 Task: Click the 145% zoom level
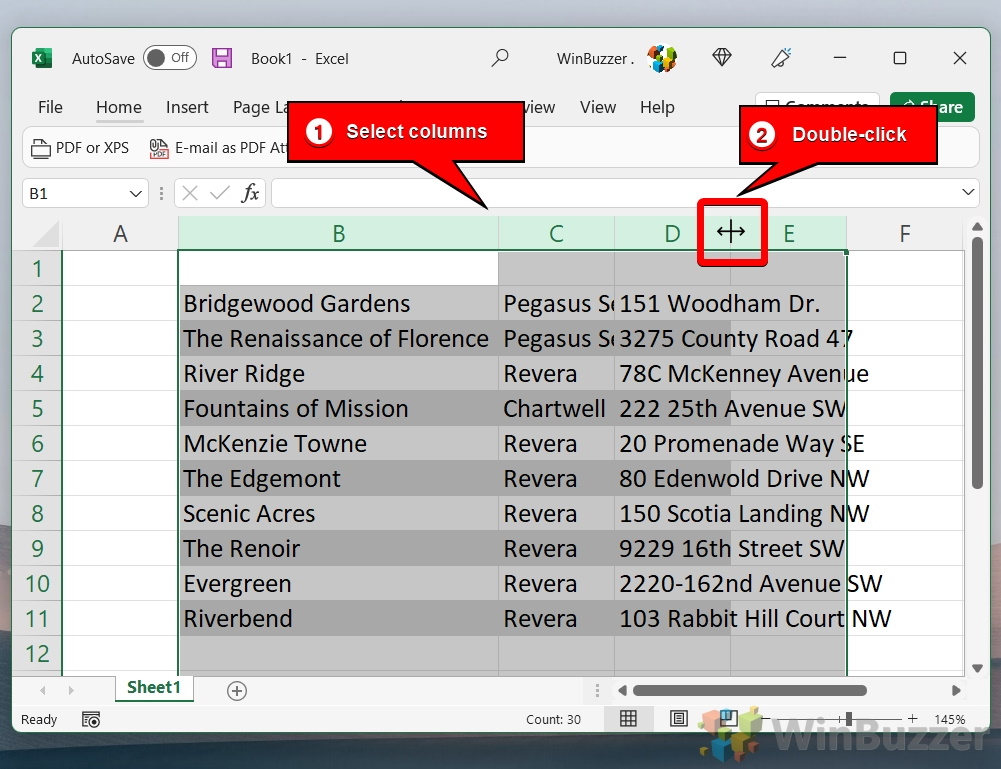949,719
